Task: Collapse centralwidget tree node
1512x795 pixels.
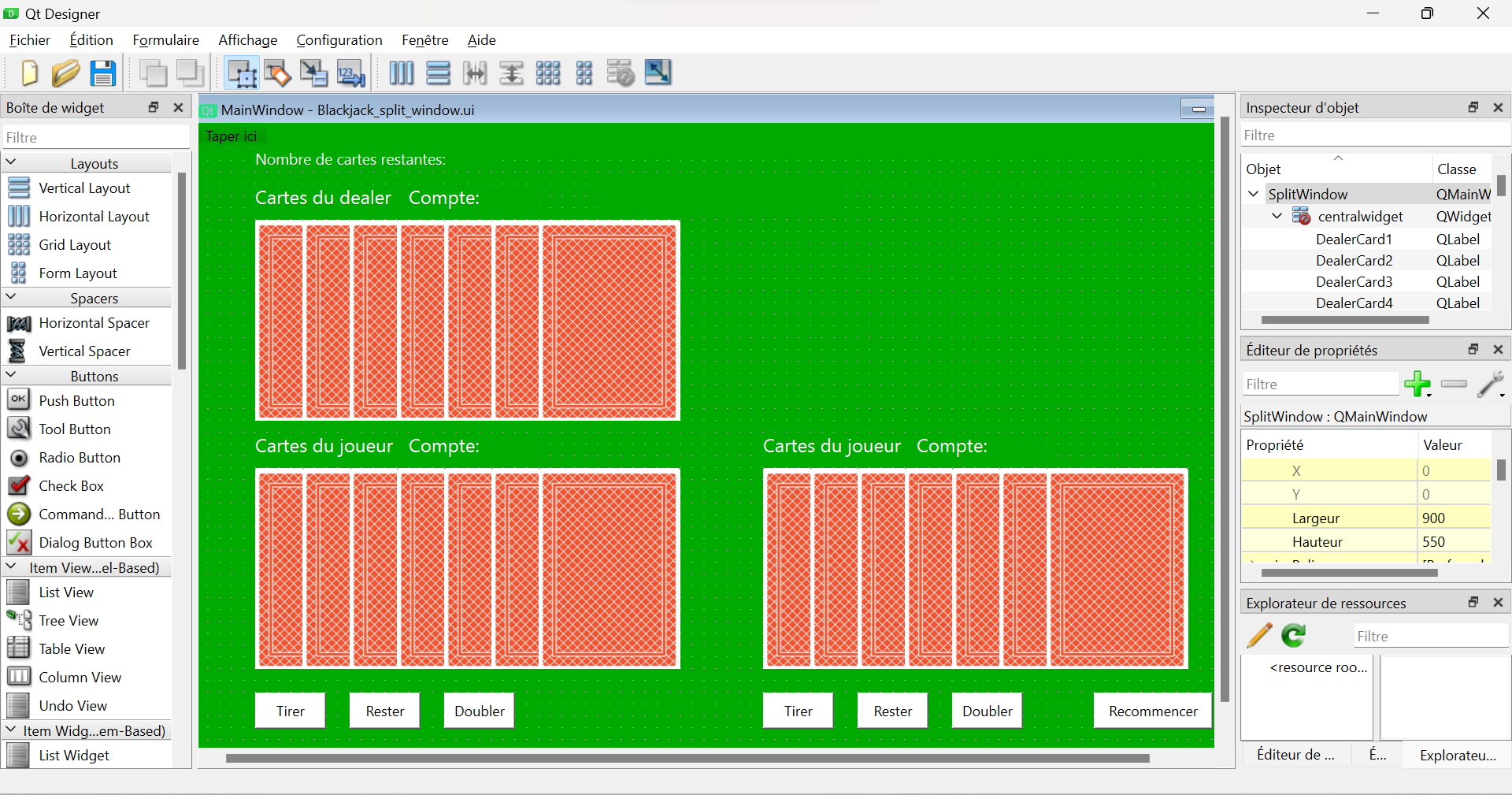Action: click(x=1277, y=216)
